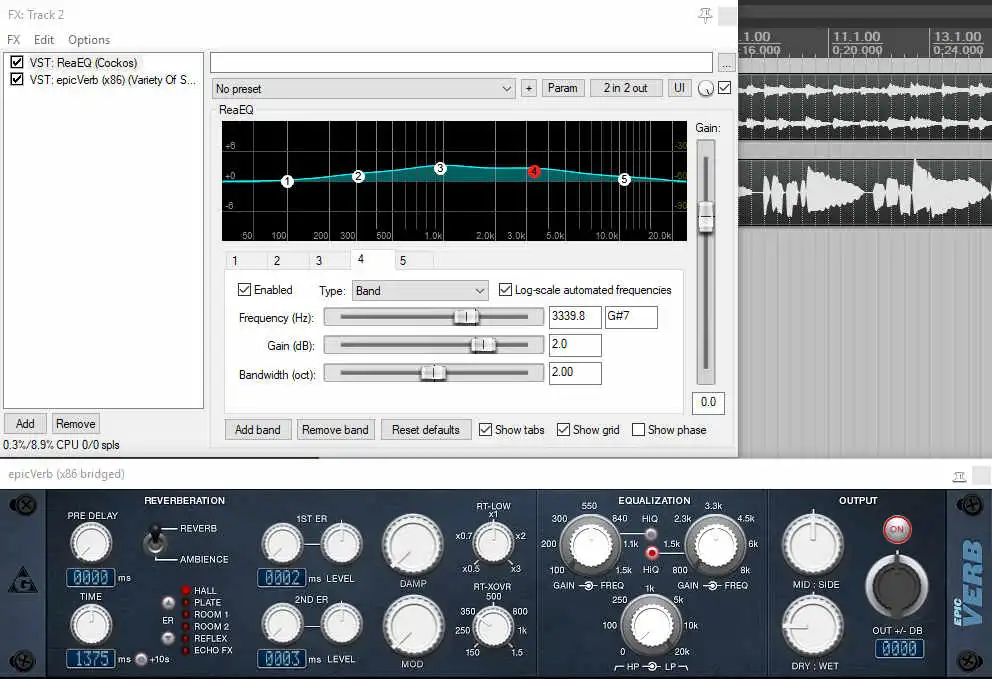Toggle upper HiQ button in equalization
Viewport: 992px width, 679px height.
point(651,534)
